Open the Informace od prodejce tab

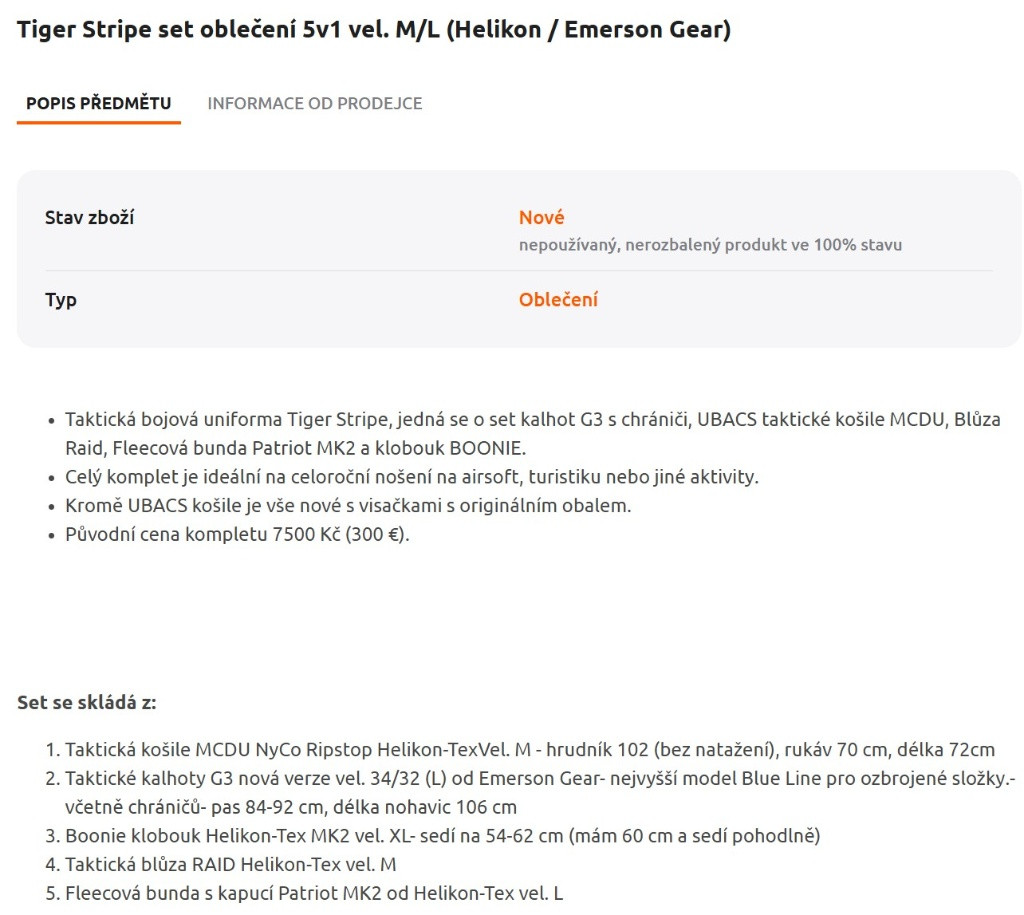(314, 103)
